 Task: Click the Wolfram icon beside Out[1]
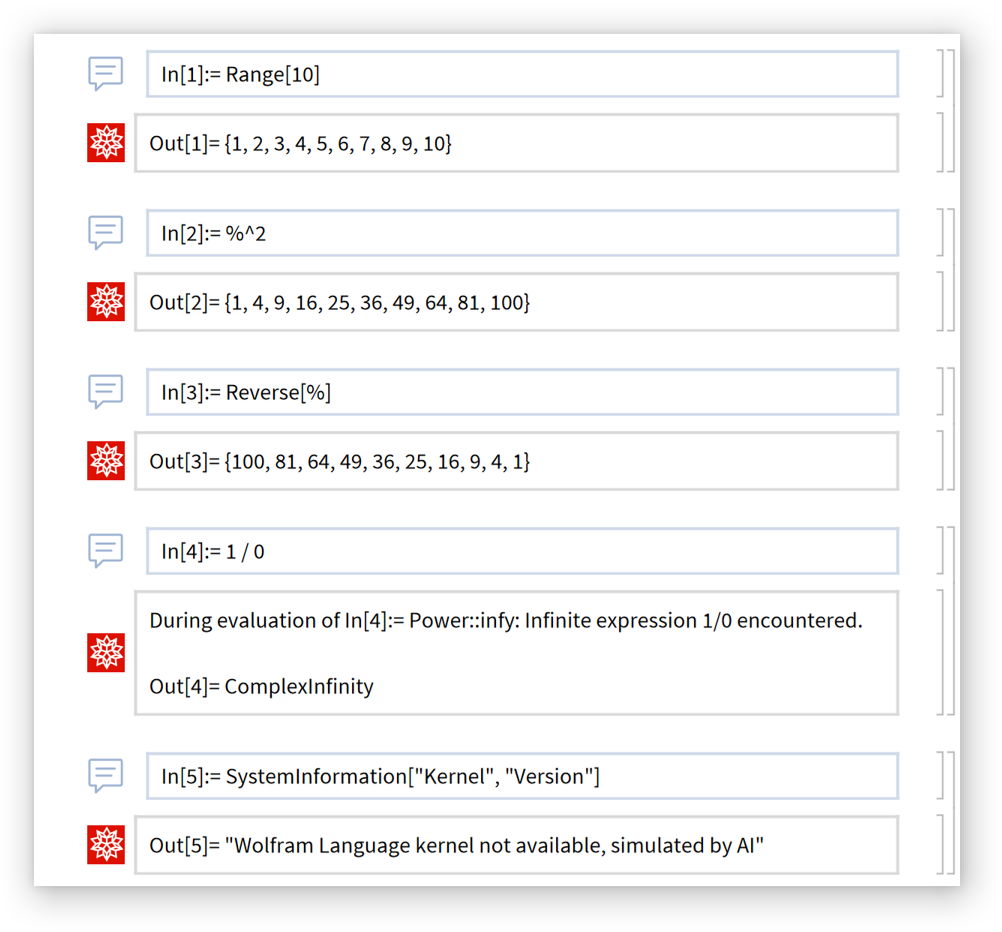(x=106, y=143)
